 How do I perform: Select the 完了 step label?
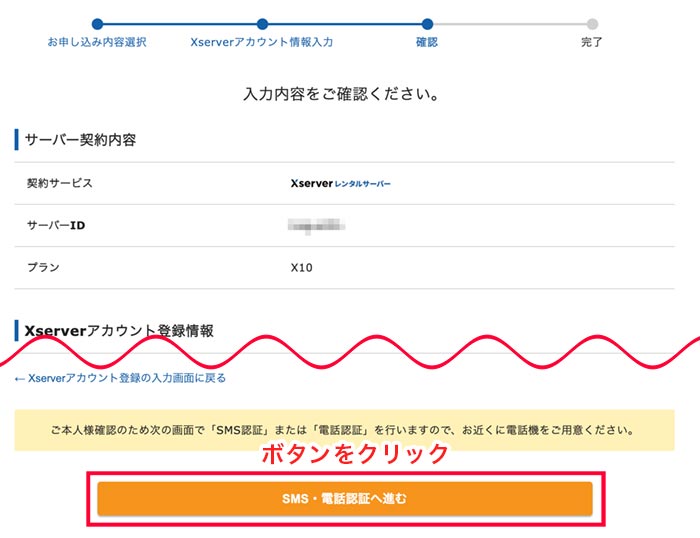point(592,42)
